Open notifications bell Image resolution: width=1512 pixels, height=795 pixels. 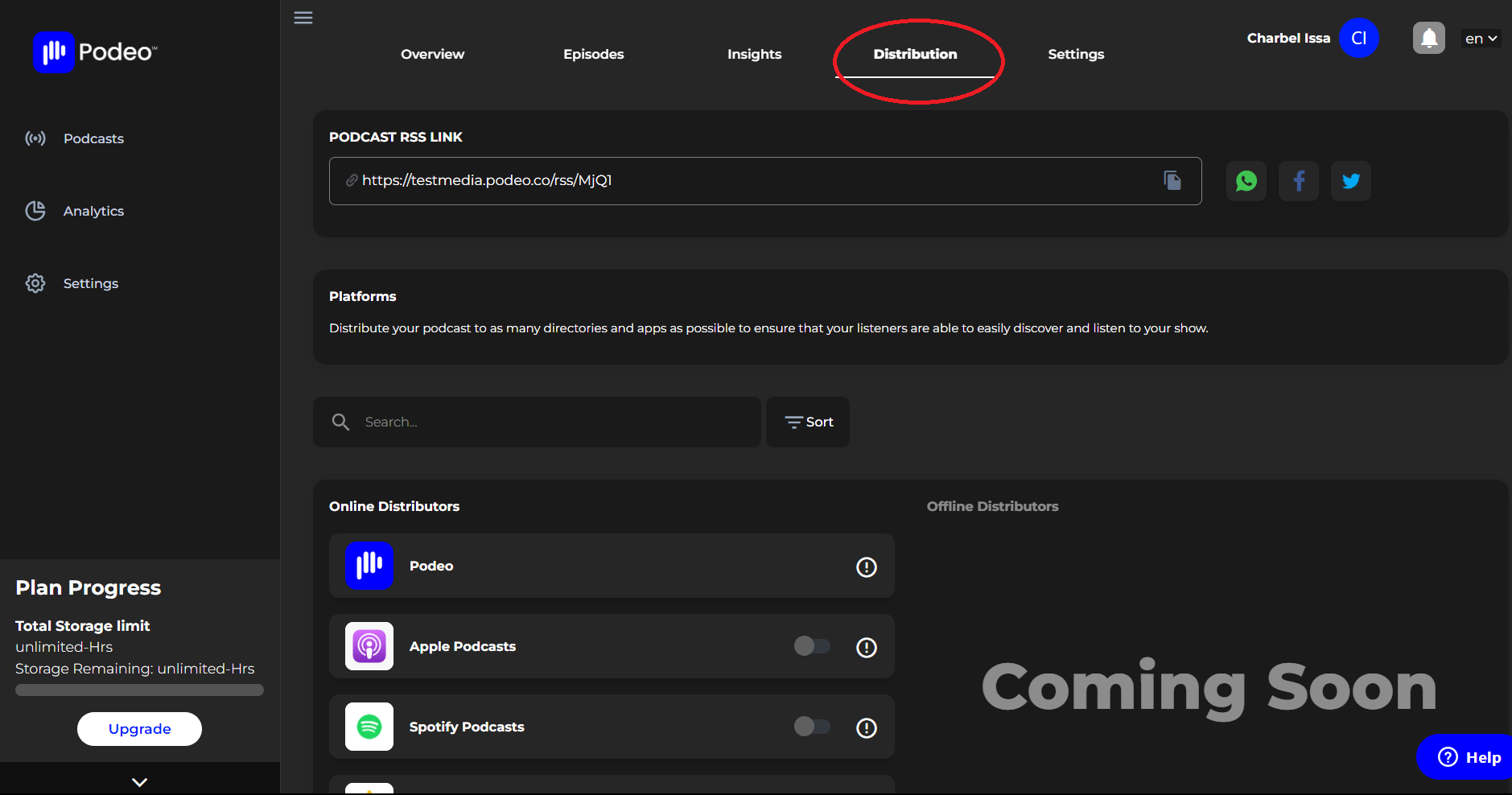pos(1429,38)
